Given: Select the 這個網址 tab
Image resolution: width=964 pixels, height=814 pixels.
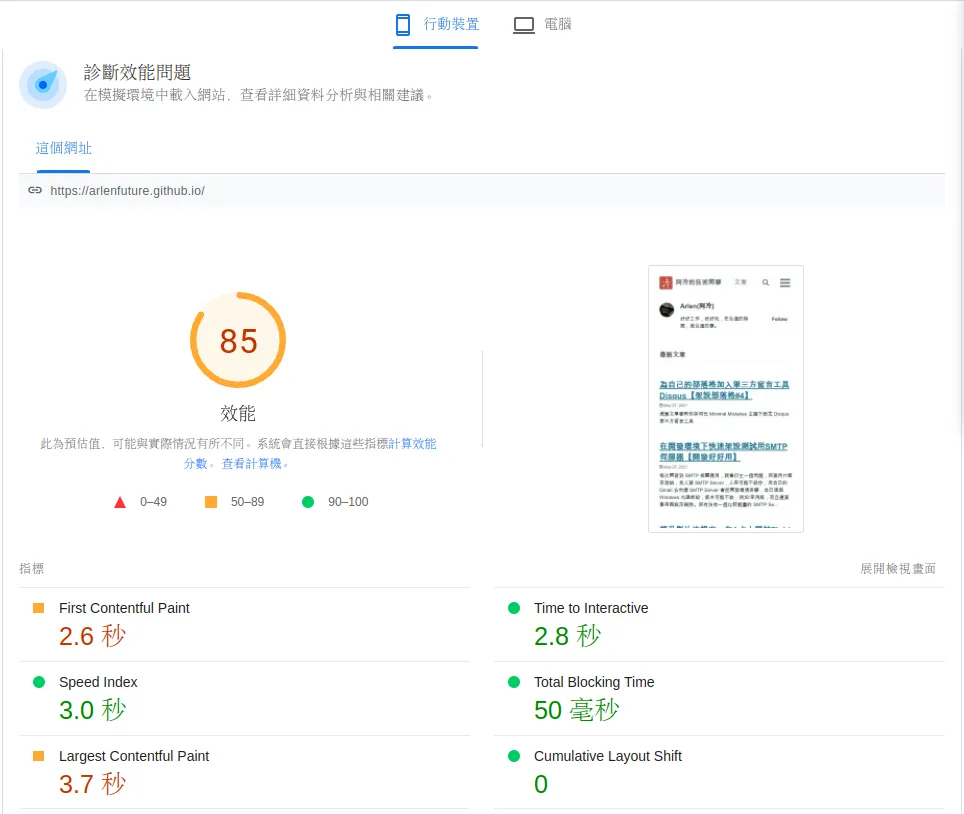Looking at the screenshot, I should tap(63, 146).
